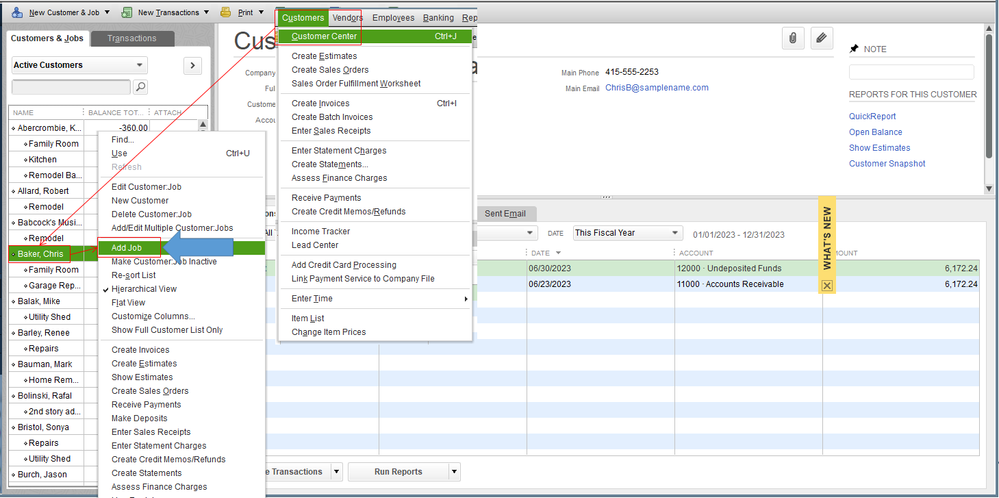
Task: Select the Garage Rep... job row
Action: [54, 285]
